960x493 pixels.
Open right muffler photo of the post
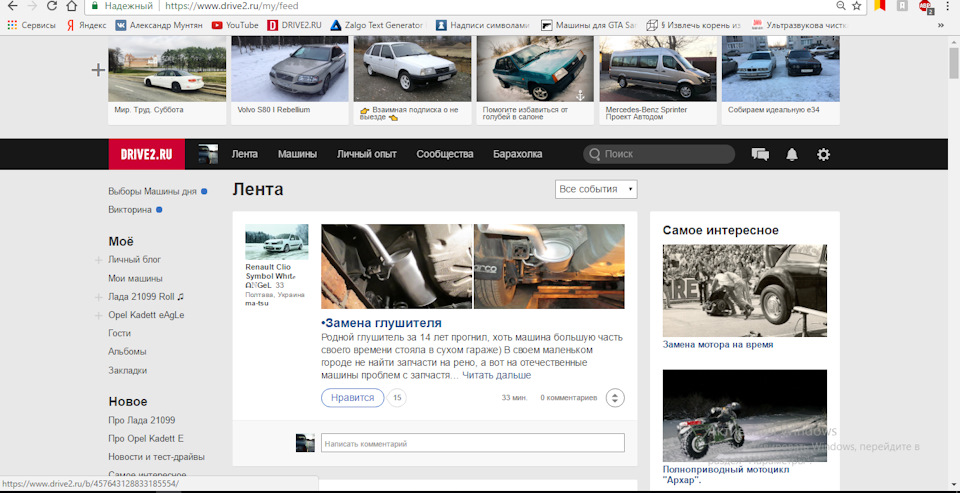coord(549,266)
